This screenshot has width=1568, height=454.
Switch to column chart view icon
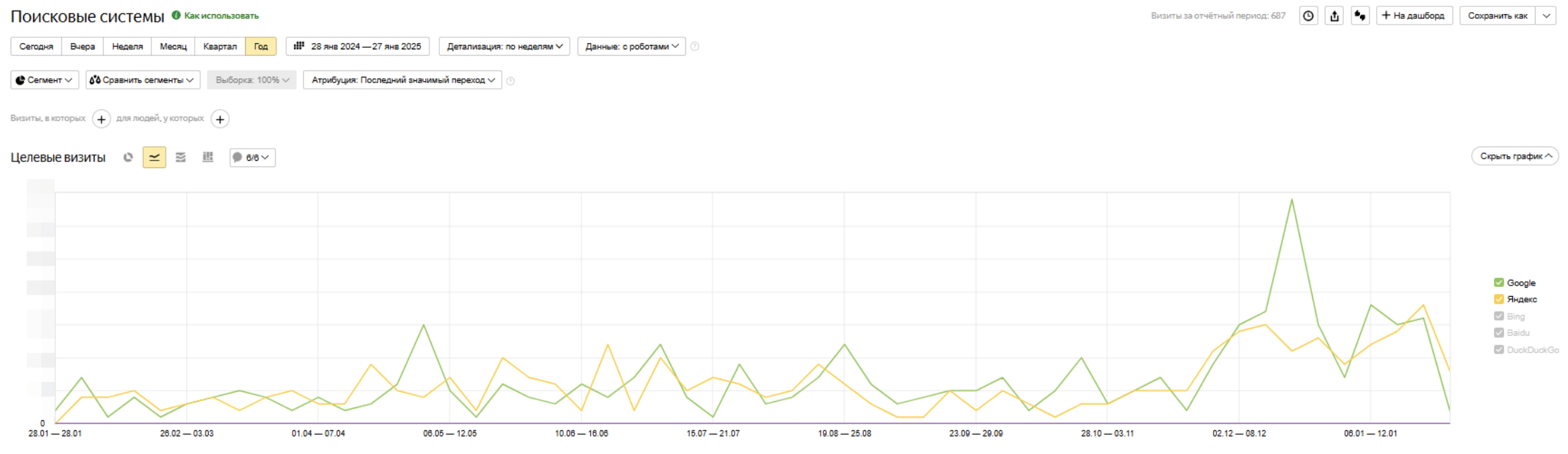[x=207, y=157]
